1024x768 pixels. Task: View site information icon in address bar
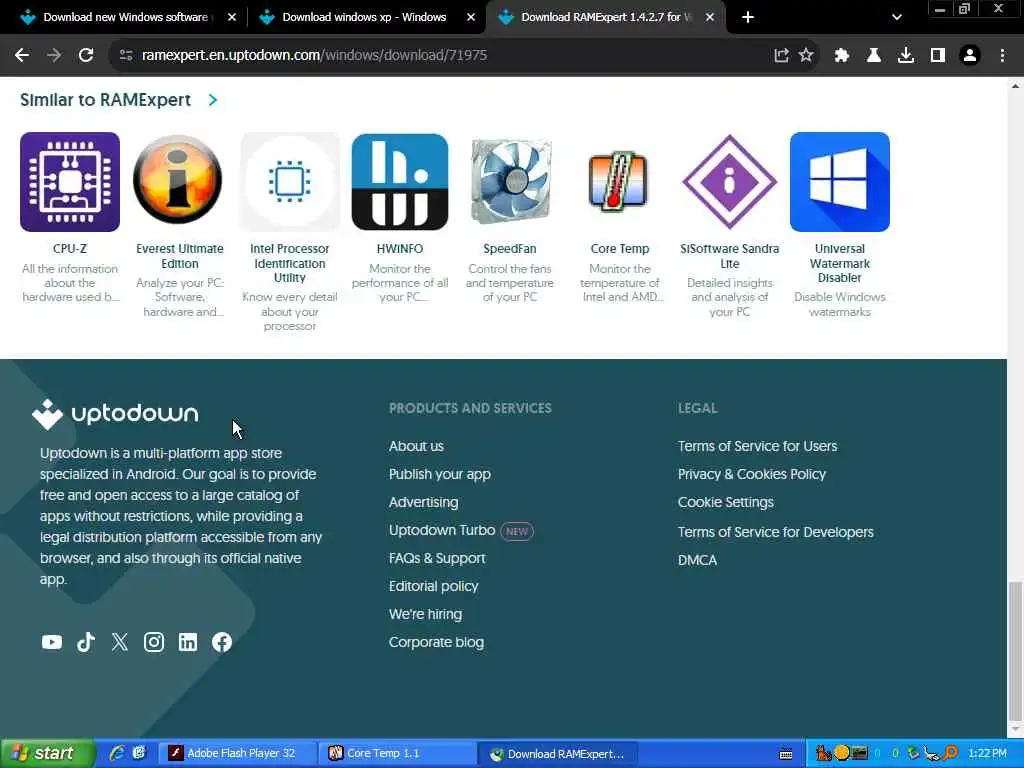tap(126, 55)
